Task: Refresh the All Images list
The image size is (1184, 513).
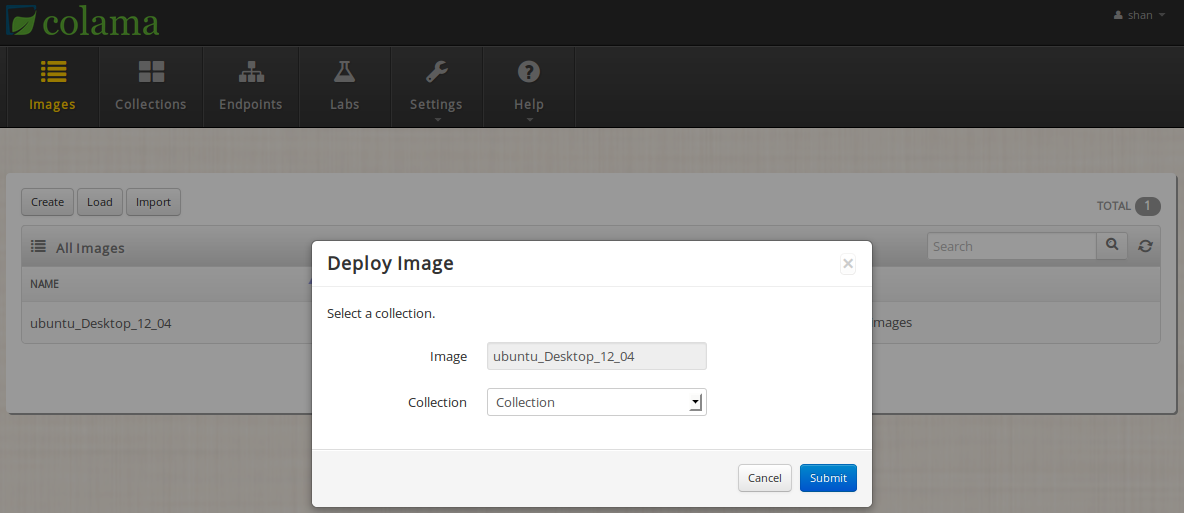Action: pyautogui.click(x=1145, y=246)
